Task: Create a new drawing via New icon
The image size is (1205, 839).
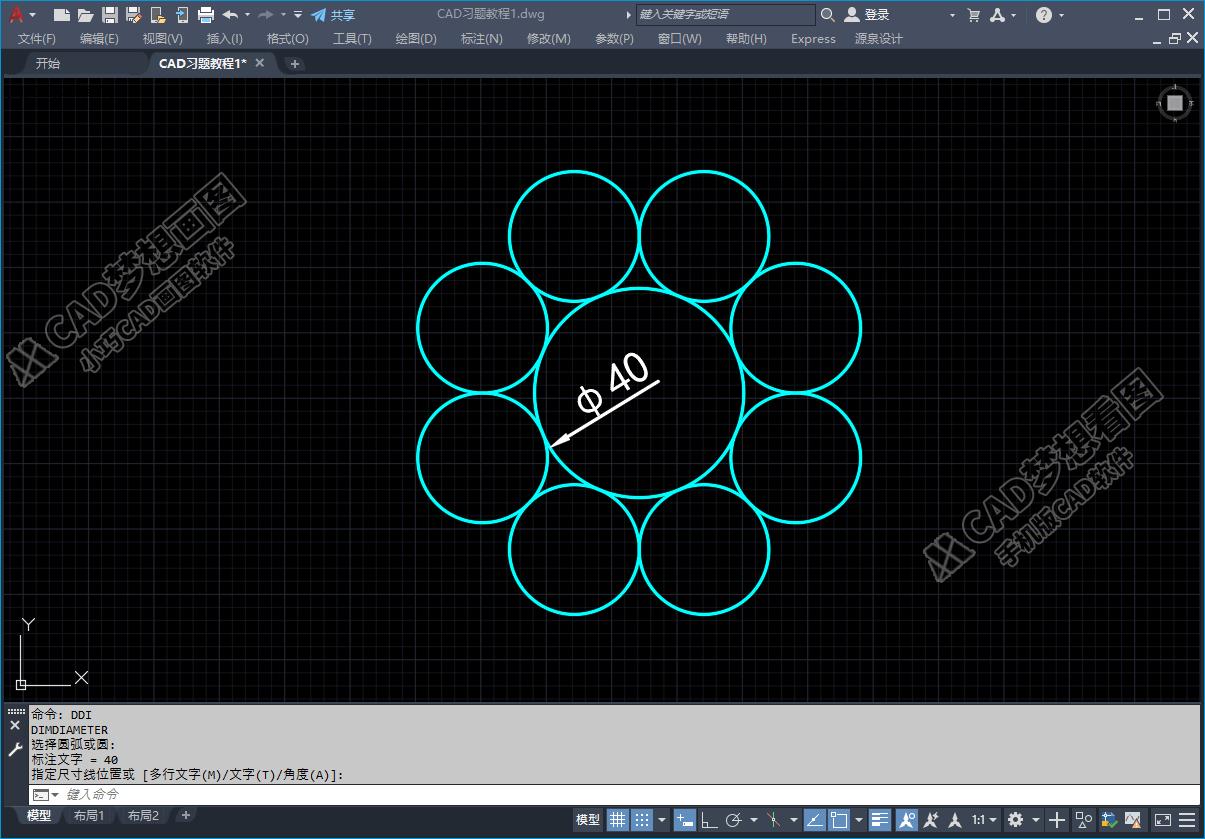Action: click(x=62, y=15)
